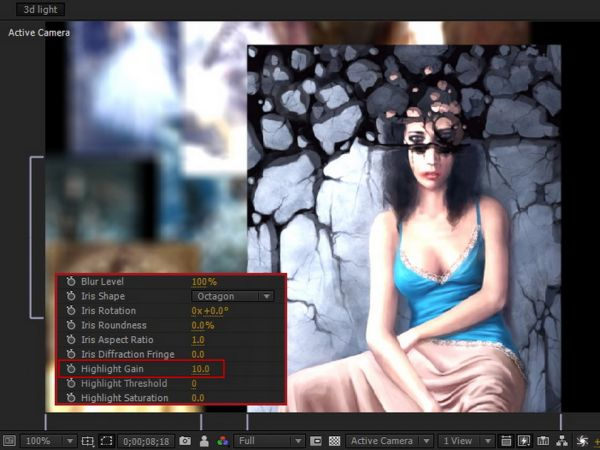Open show channel color circles icon
Screen dimensions: 600x450
(x=223, y=441)
